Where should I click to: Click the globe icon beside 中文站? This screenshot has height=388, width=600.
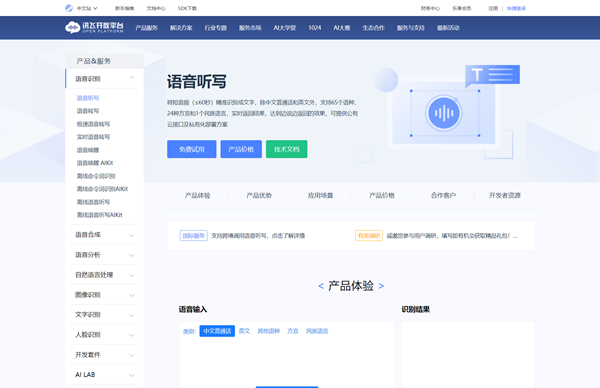[69, 8]
